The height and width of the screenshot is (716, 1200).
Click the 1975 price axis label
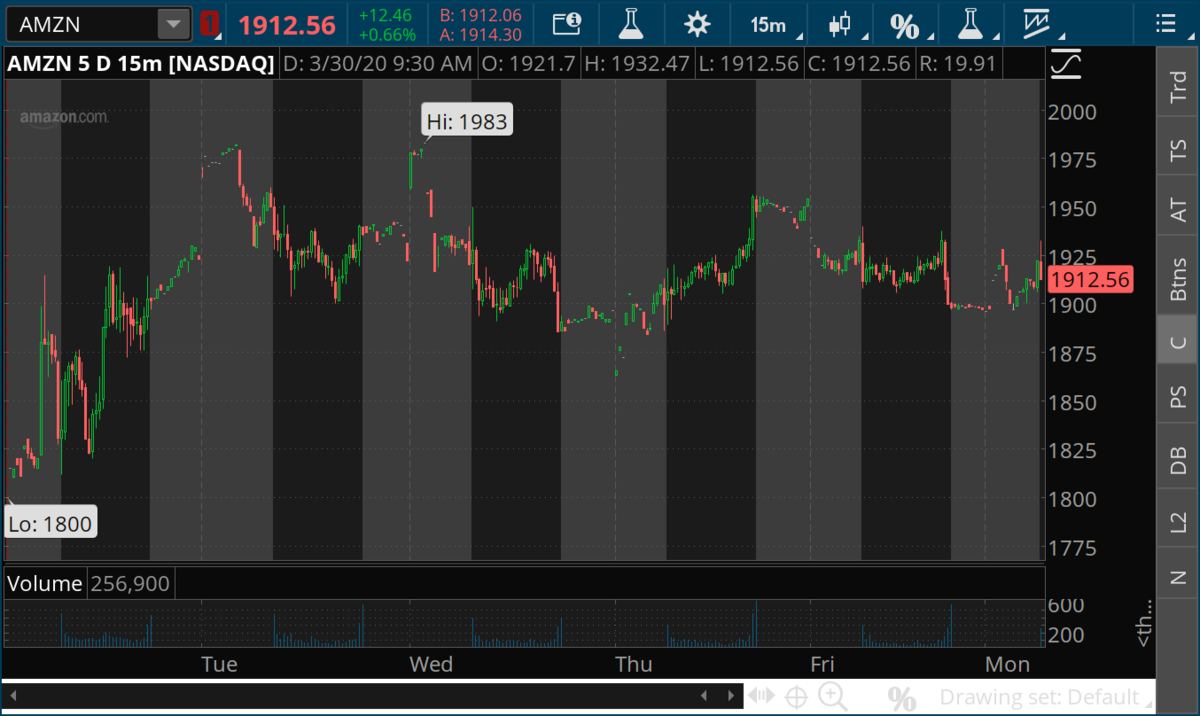1071,160
